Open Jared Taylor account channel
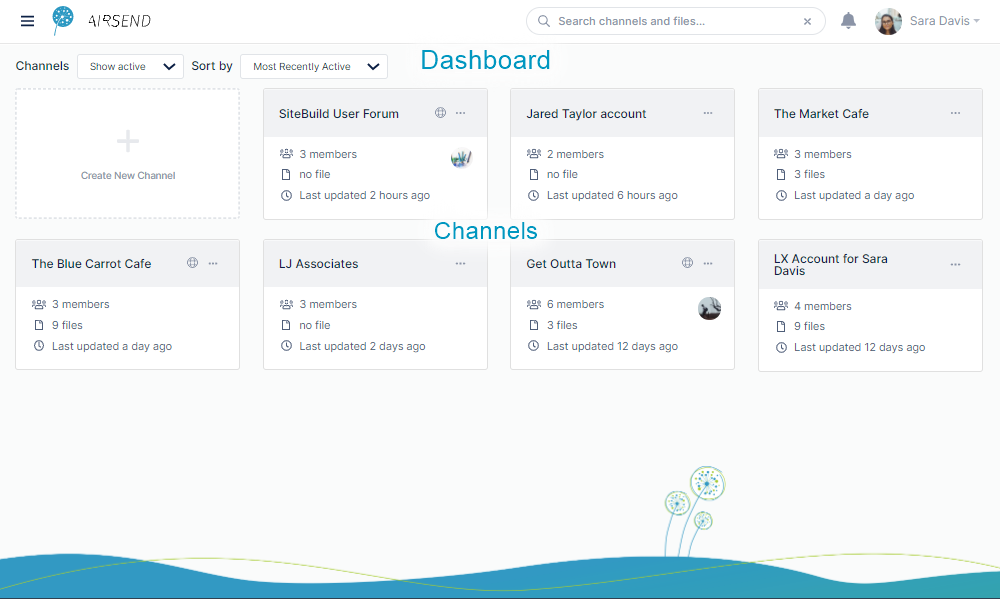Screen dimensions: 1000x599 (x=586, y=114)
